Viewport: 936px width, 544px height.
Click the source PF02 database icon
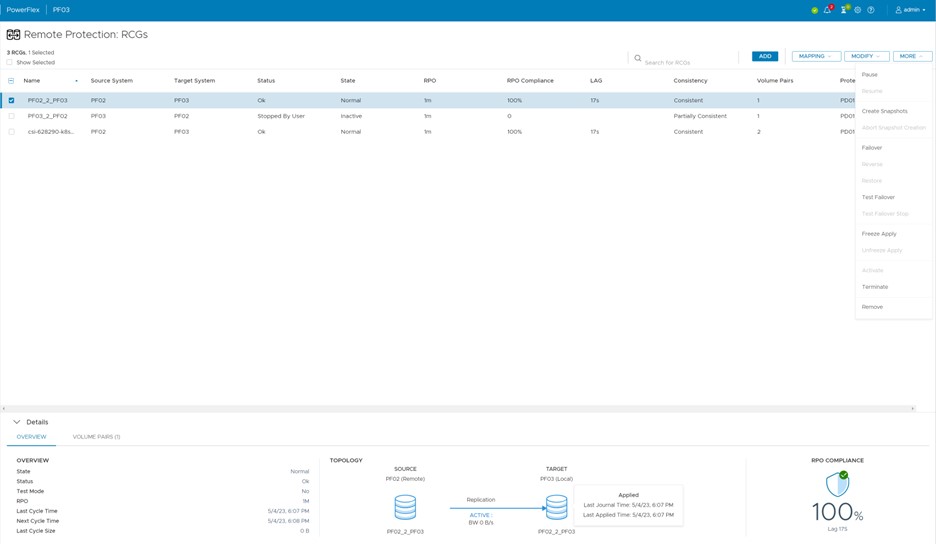click(x=405, y=508)
